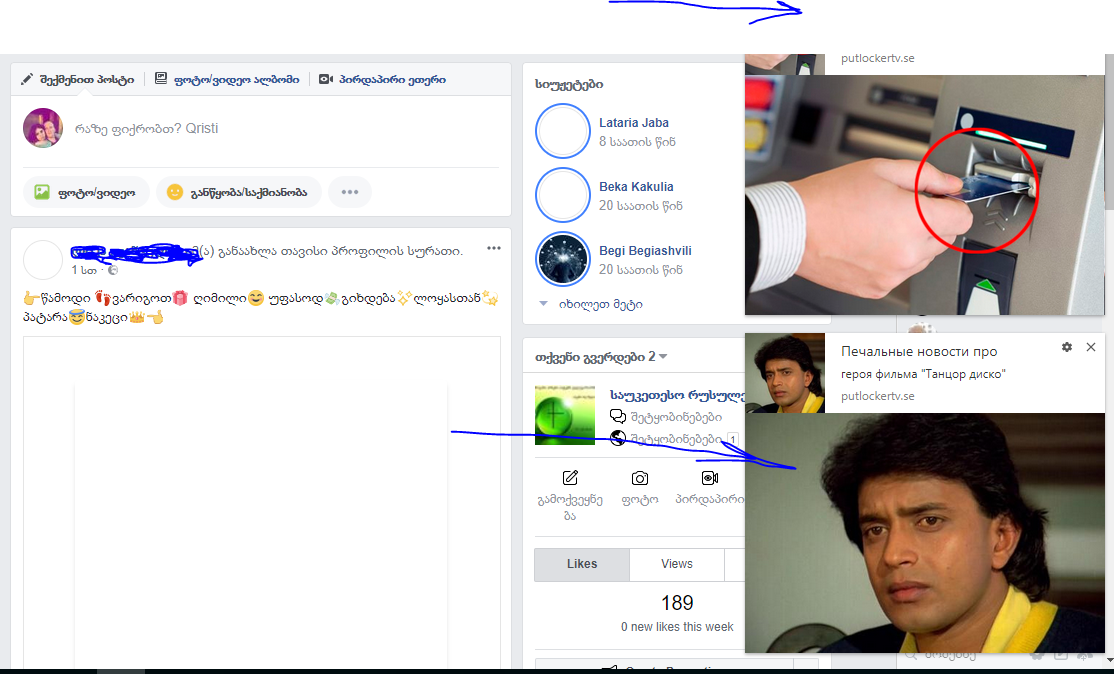This screenshot has width=1114, height=674.
Task: Dismiss the Печальные новости ad popup
Action: pos(1090,347)
